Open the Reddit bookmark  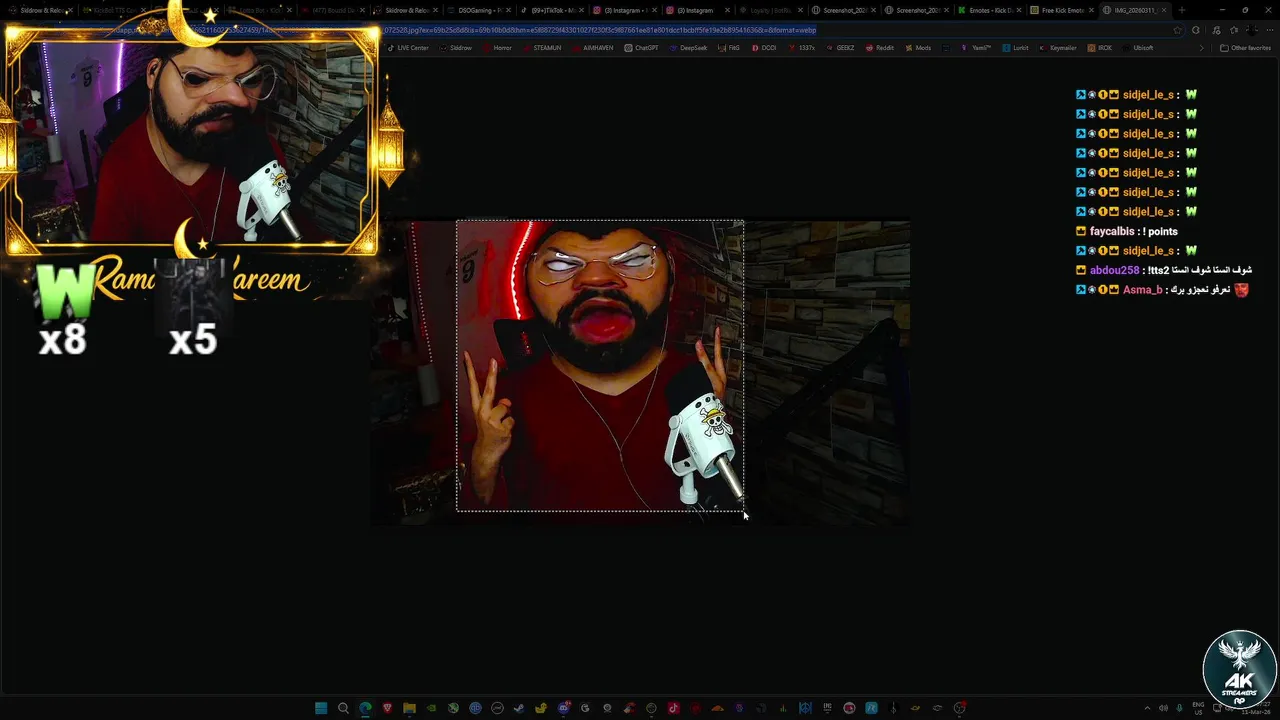(x=880, y=48)
